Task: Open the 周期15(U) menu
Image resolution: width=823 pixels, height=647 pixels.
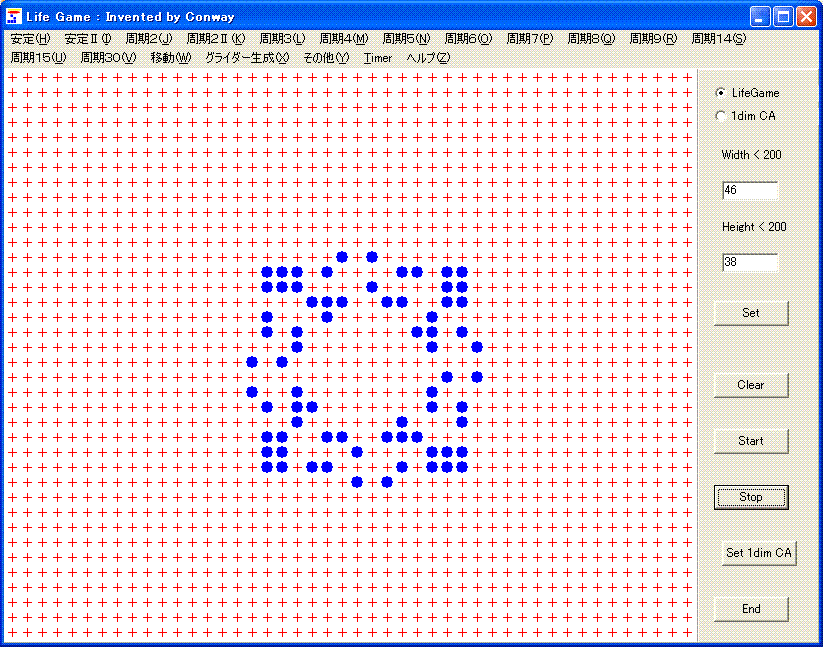Action: pos(38,58)
